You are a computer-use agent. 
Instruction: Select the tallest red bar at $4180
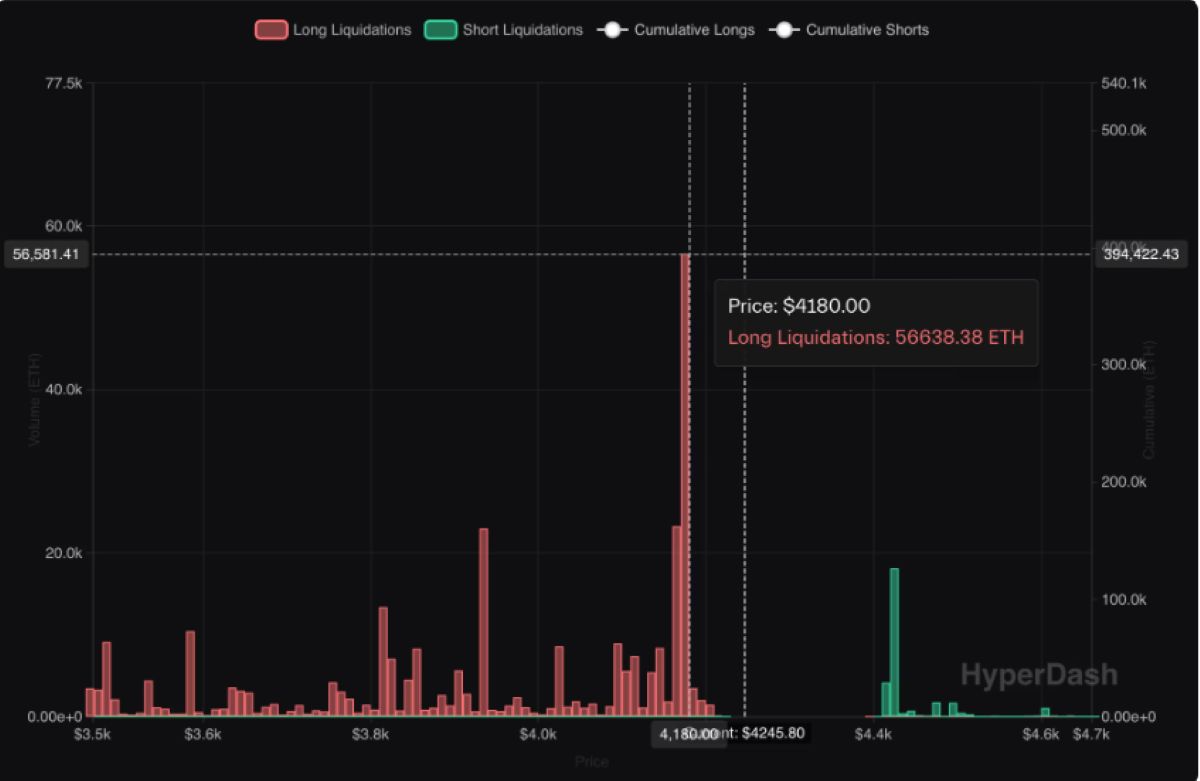point(685,485)
